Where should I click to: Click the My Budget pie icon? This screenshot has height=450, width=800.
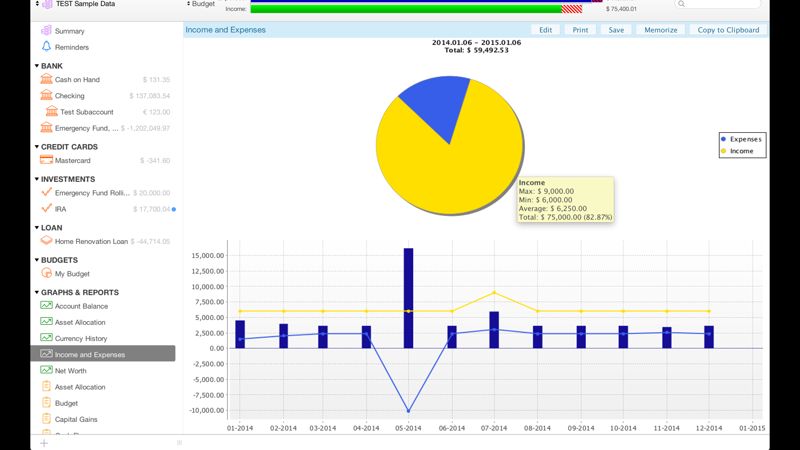click(x=46, y=273)
